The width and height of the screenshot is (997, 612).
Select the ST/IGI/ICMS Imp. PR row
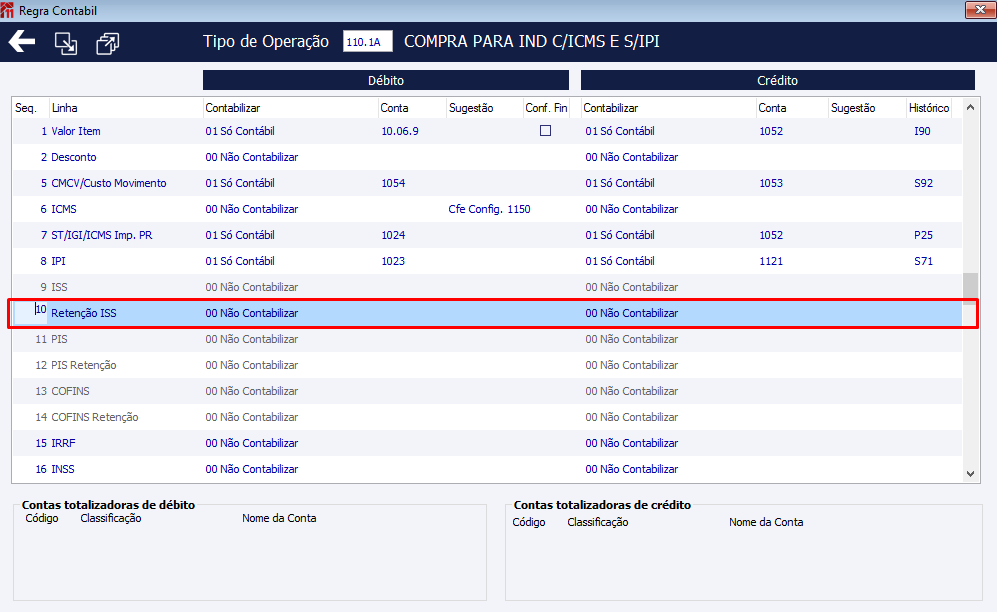[487, 235]
